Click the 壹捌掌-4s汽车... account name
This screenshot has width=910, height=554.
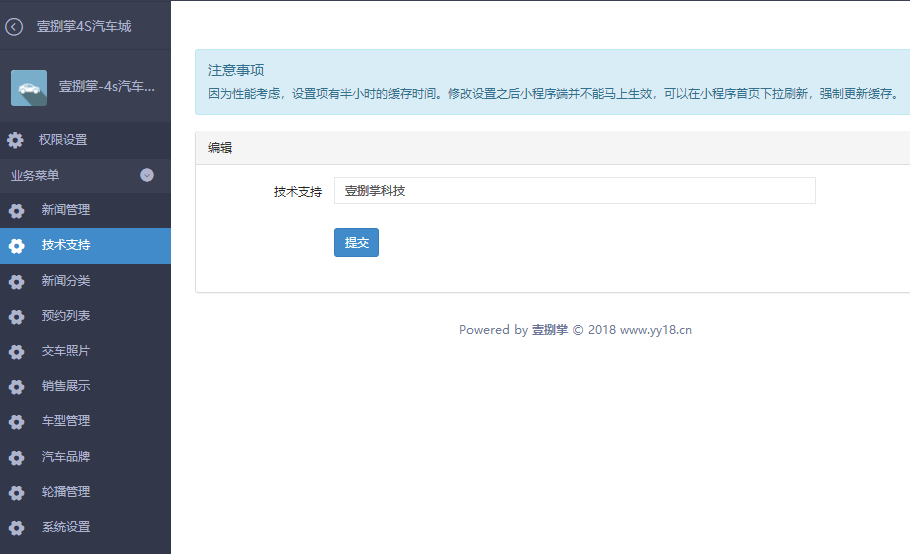click(x=107, y=86)
